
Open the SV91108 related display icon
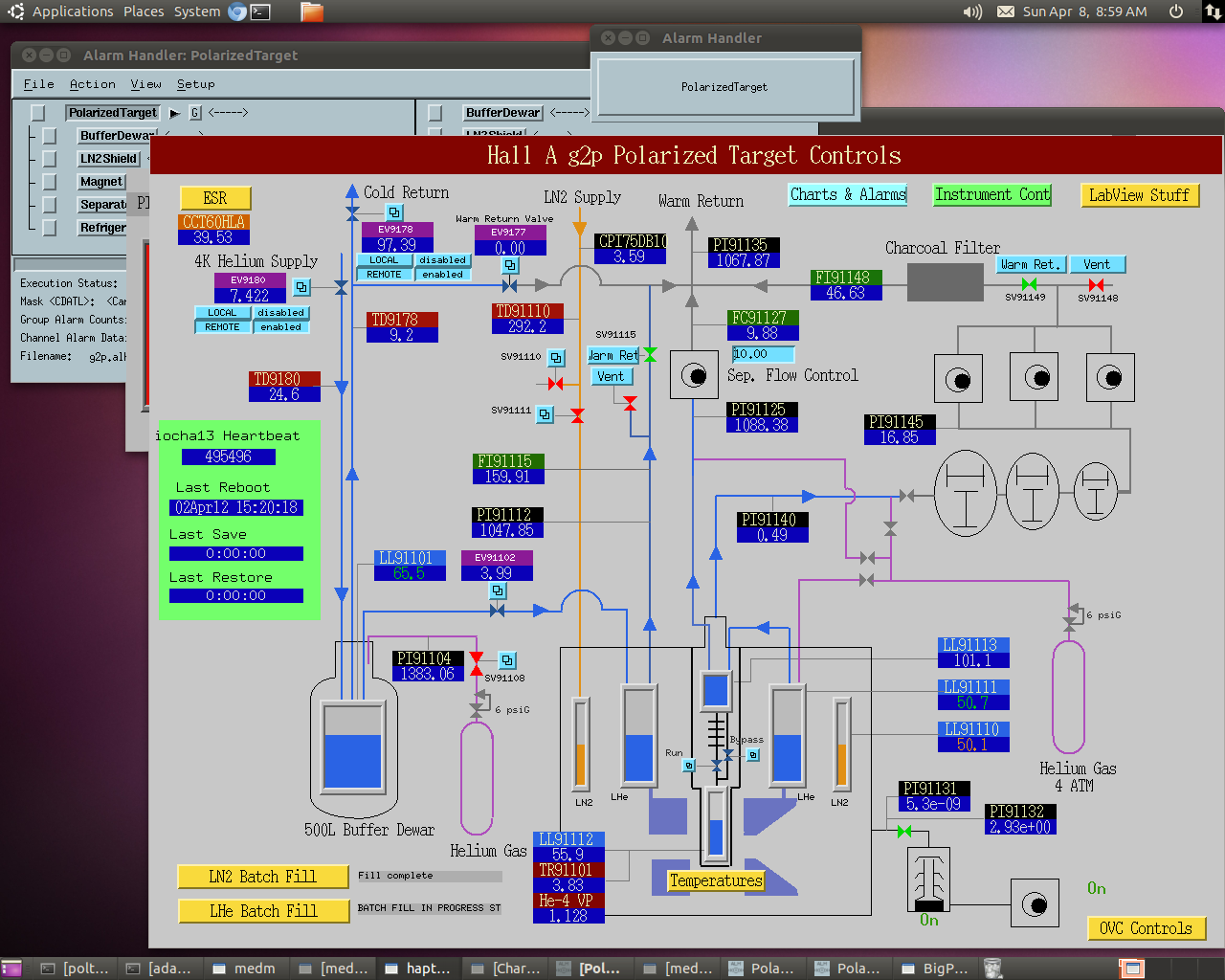coord(507,660)
